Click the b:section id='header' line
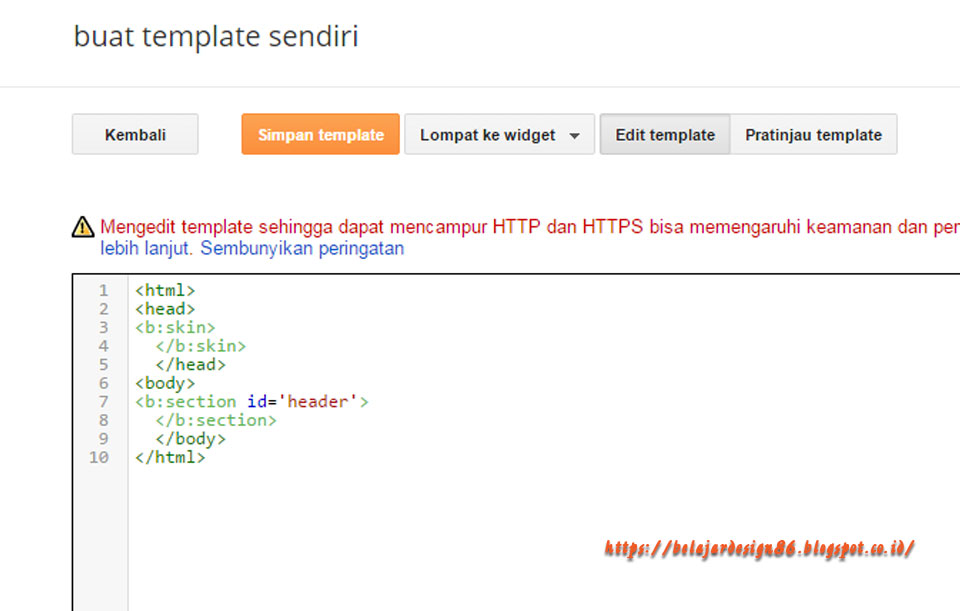The width and height of the screenshot is (960, 611). point(252,402)
